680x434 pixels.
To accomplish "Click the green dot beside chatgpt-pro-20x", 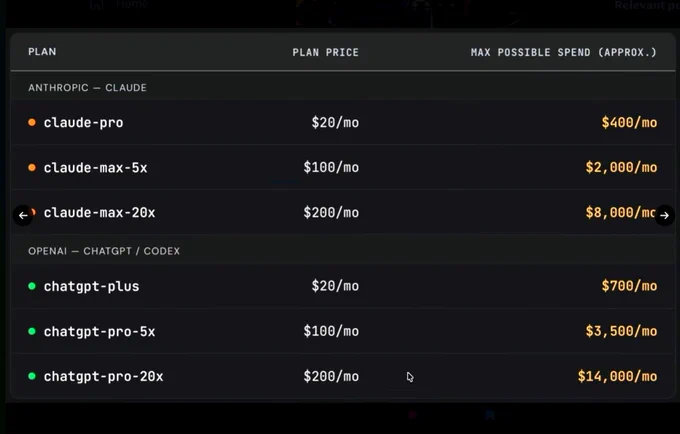I will click(32, 376).
